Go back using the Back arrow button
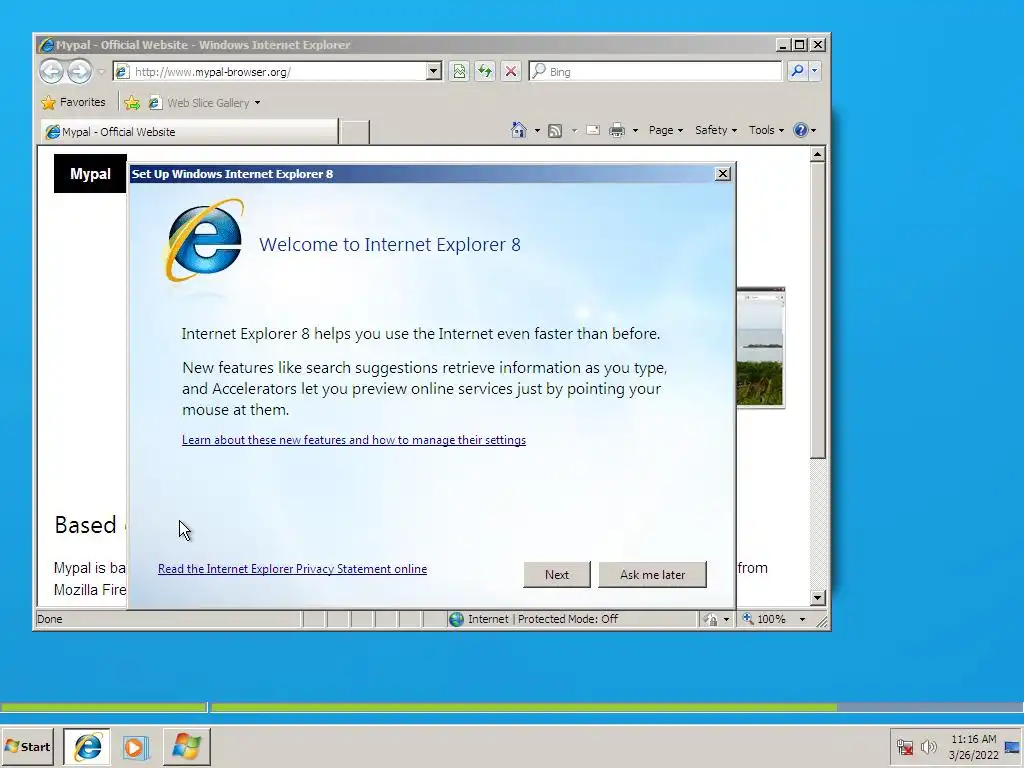 click(x=52, y=71)
